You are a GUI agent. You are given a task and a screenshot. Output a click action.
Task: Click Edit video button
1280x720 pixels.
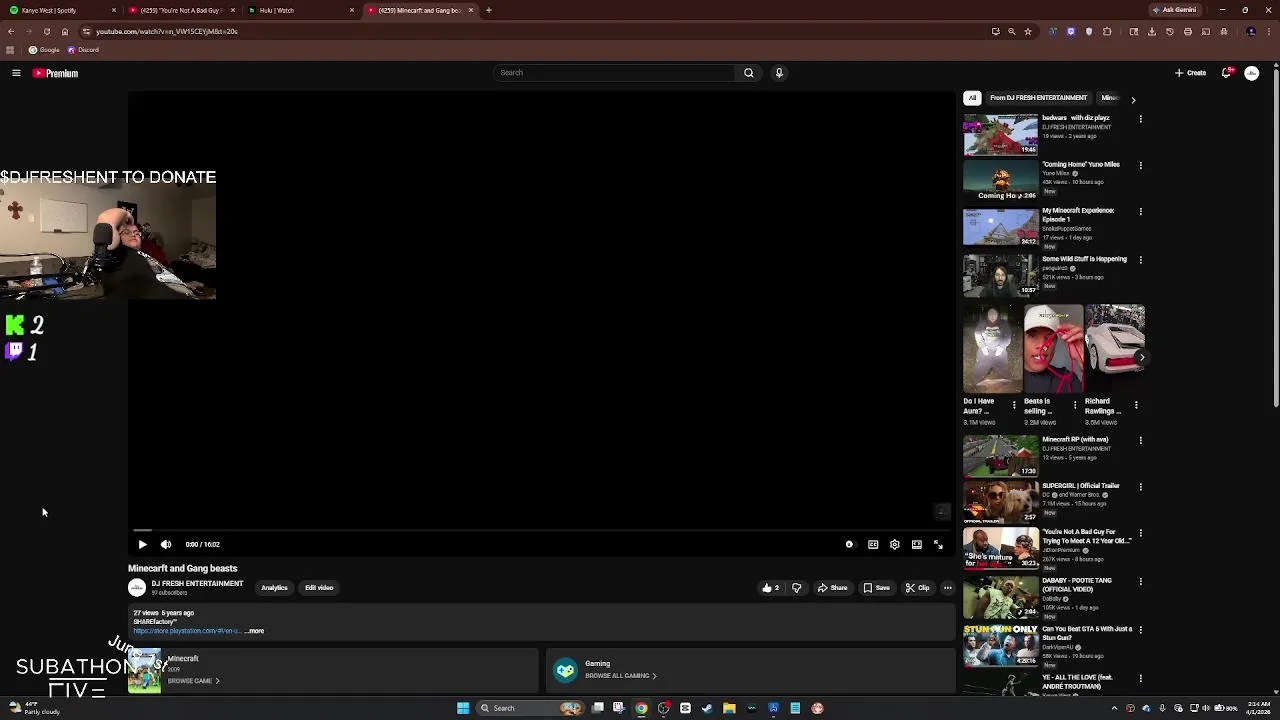point(319,588)
